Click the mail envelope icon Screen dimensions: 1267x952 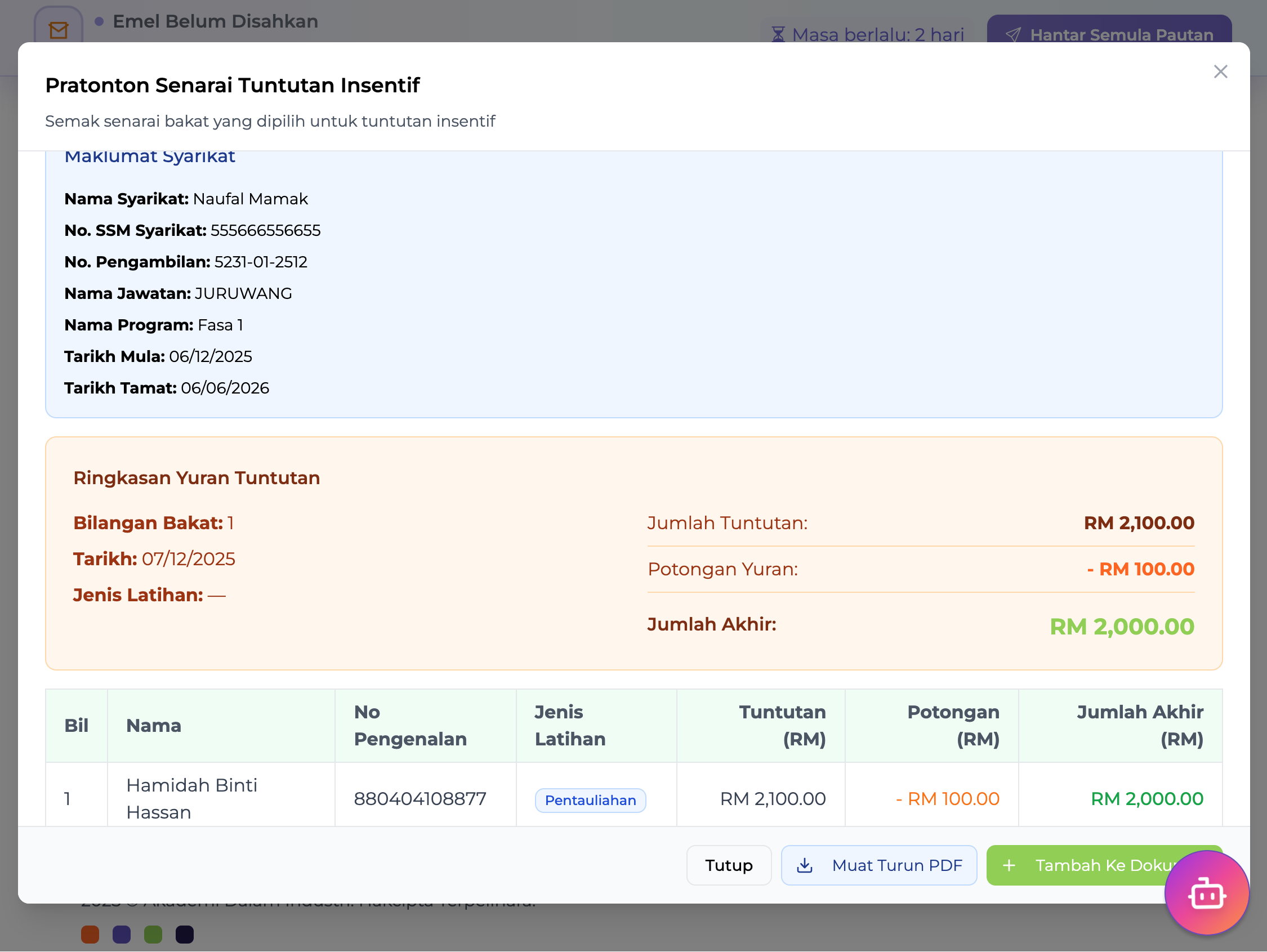tap(59, 30)
